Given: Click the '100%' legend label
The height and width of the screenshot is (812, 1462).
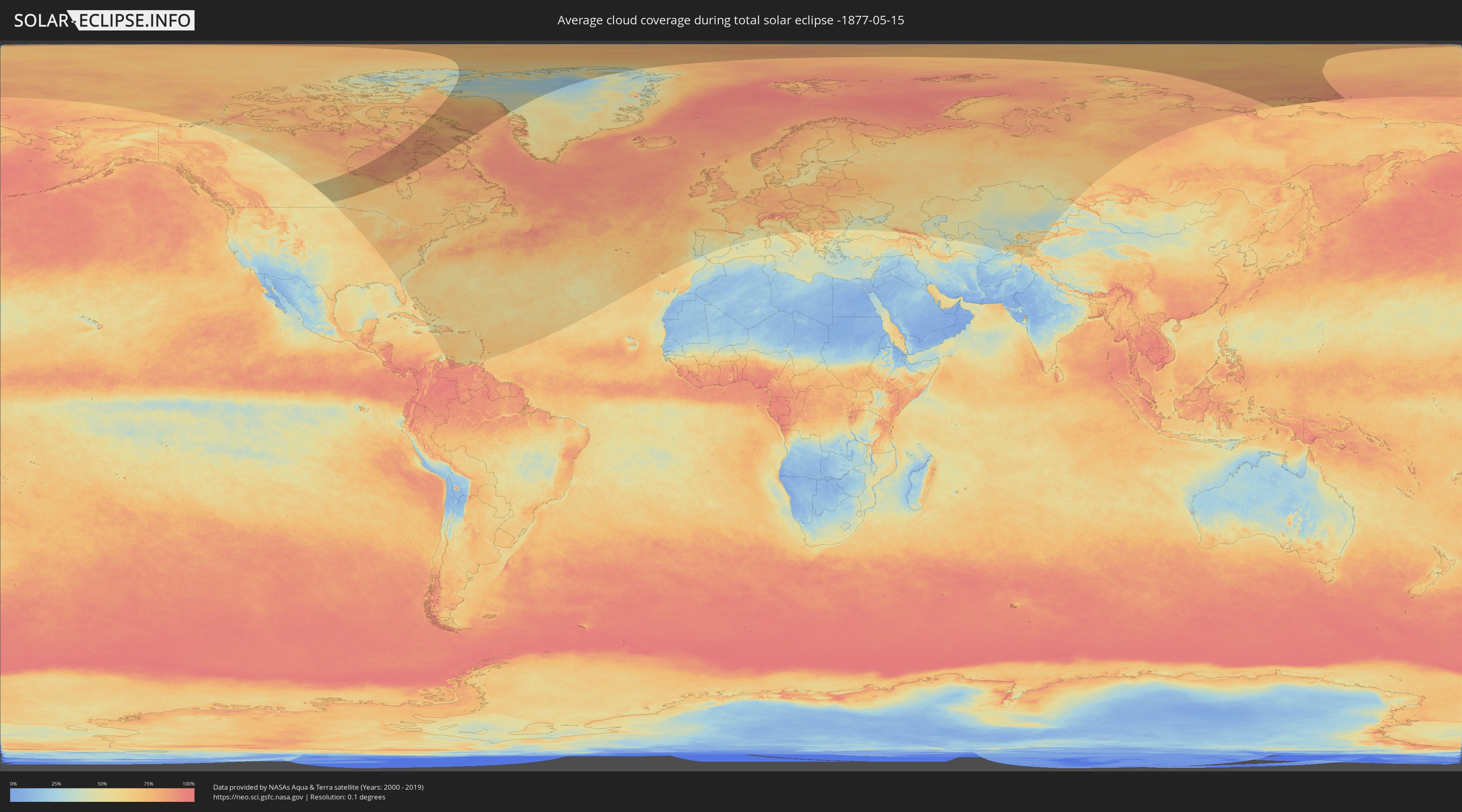Looking at the screenshot, I should pos(188,784).
